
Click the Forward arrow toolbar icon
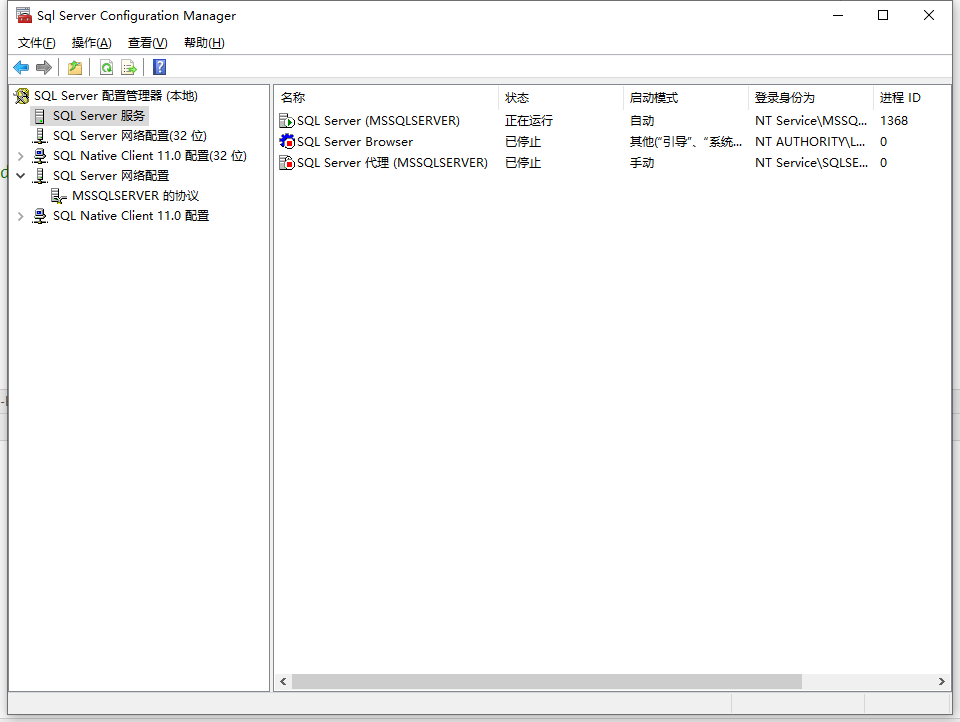(x=43, y=67)
